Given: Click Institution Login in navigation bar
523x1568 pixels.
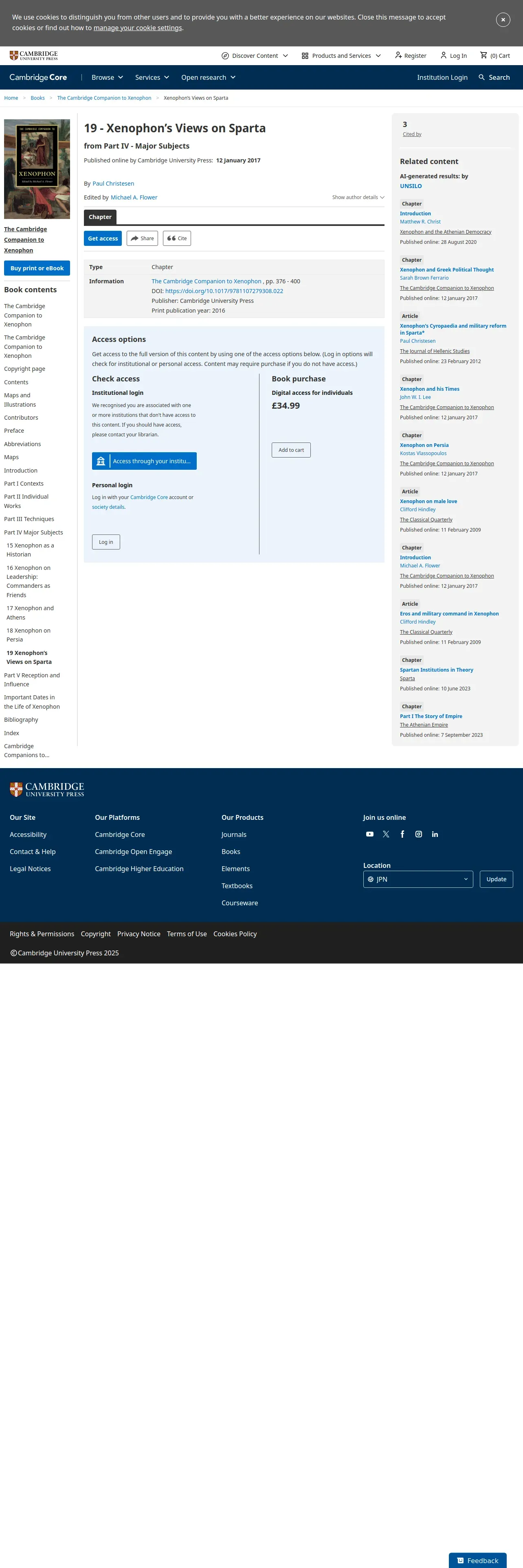Looking at the screenshot, I should tap(442, 77).
